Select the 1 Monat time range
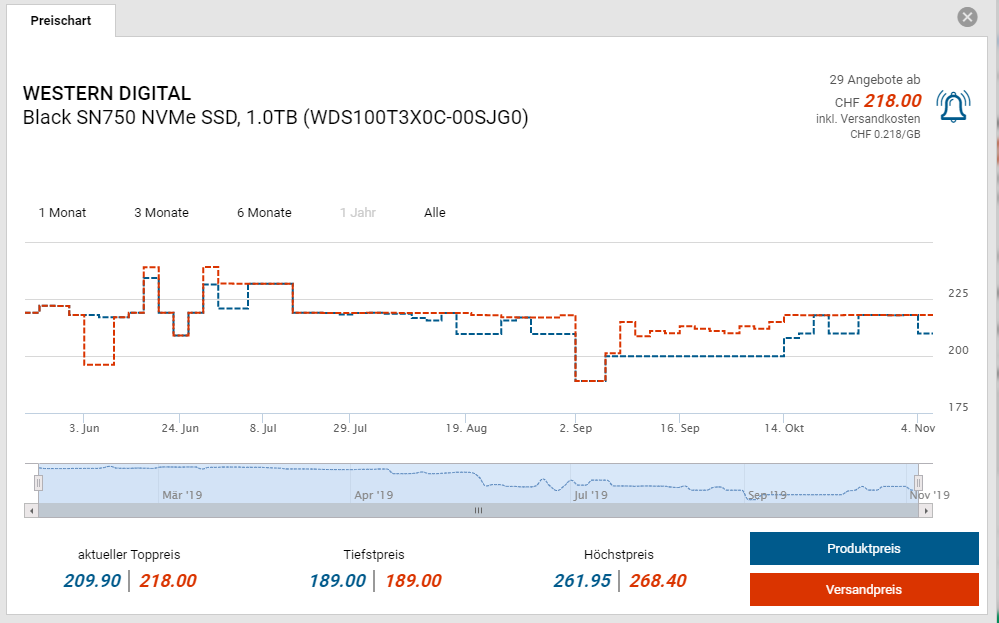The height and width of the screenshot is (623, 999). (x=62, y=212)
